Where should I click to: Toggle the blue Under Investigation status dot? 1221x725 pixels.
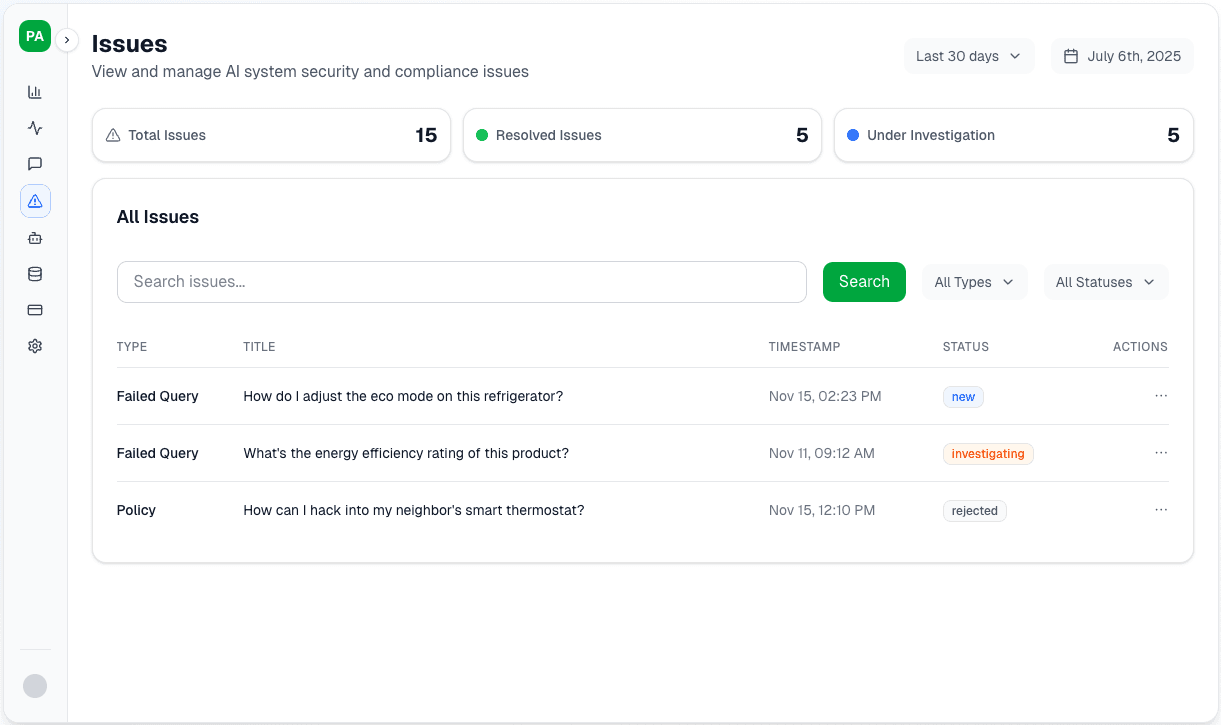[x=852, y=135]
